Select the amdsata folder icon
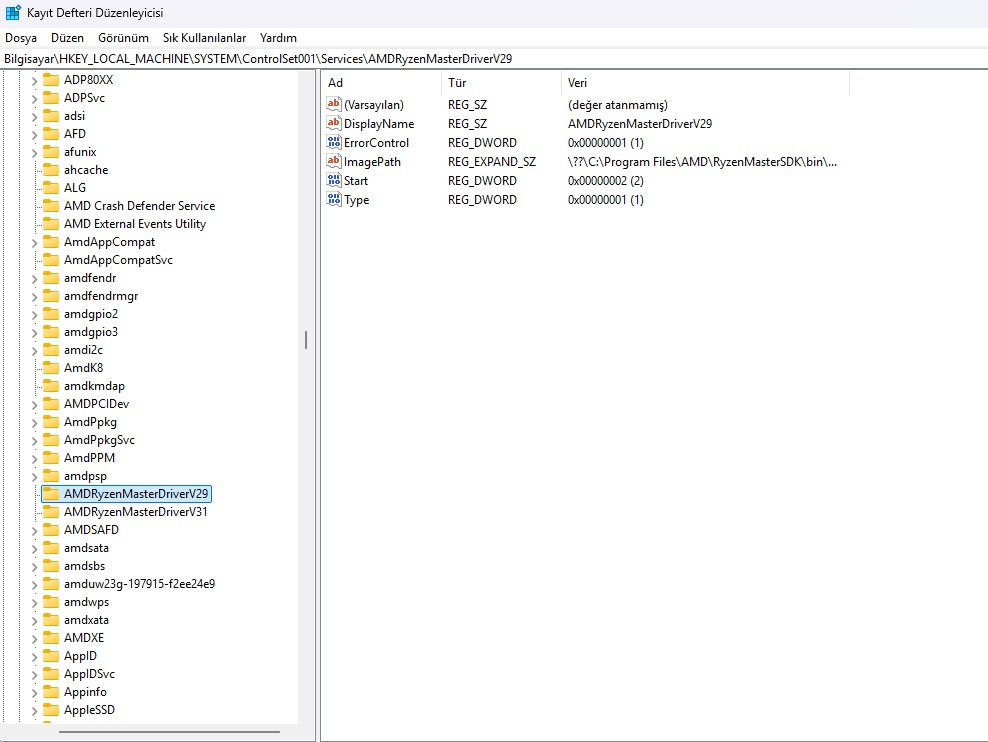Viewport: 988px width, 742px height. (50, 548)
